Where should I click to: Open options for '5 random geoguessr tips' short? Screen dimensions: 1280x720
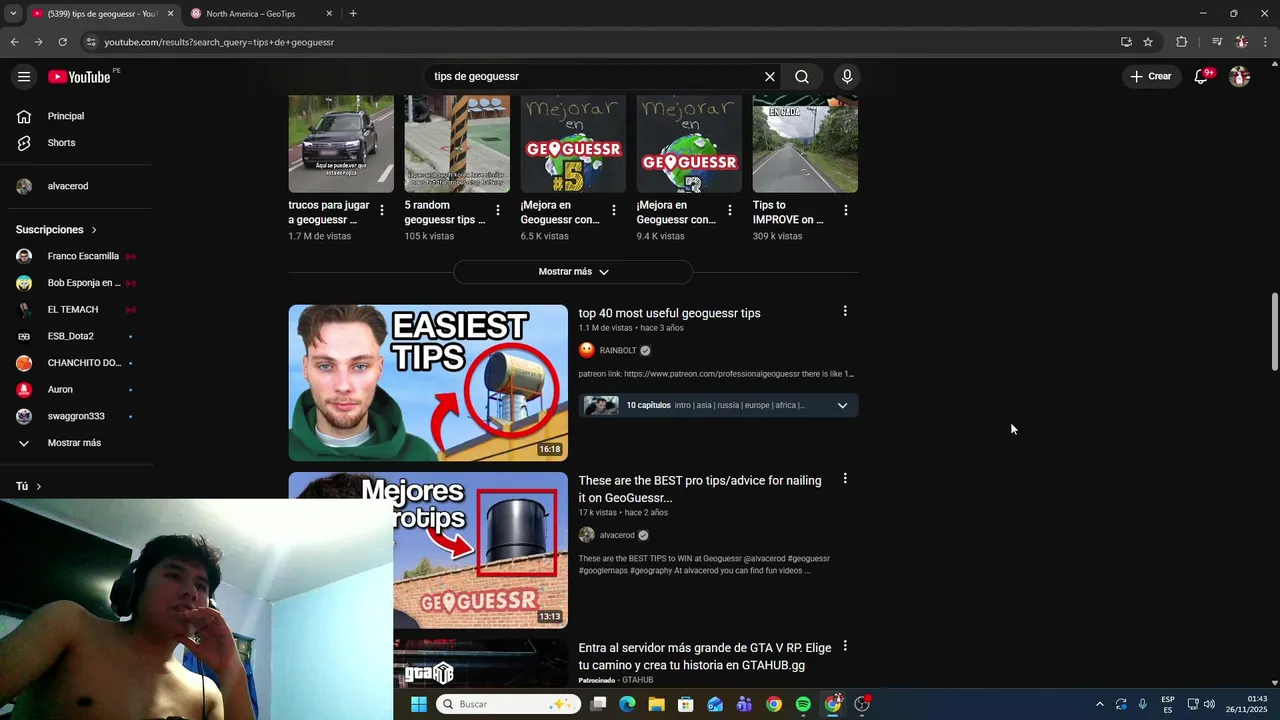(498, 210)
